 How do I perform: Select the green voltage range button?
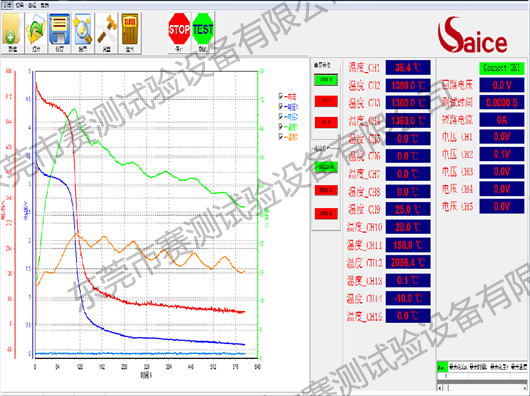click(326, 80)
